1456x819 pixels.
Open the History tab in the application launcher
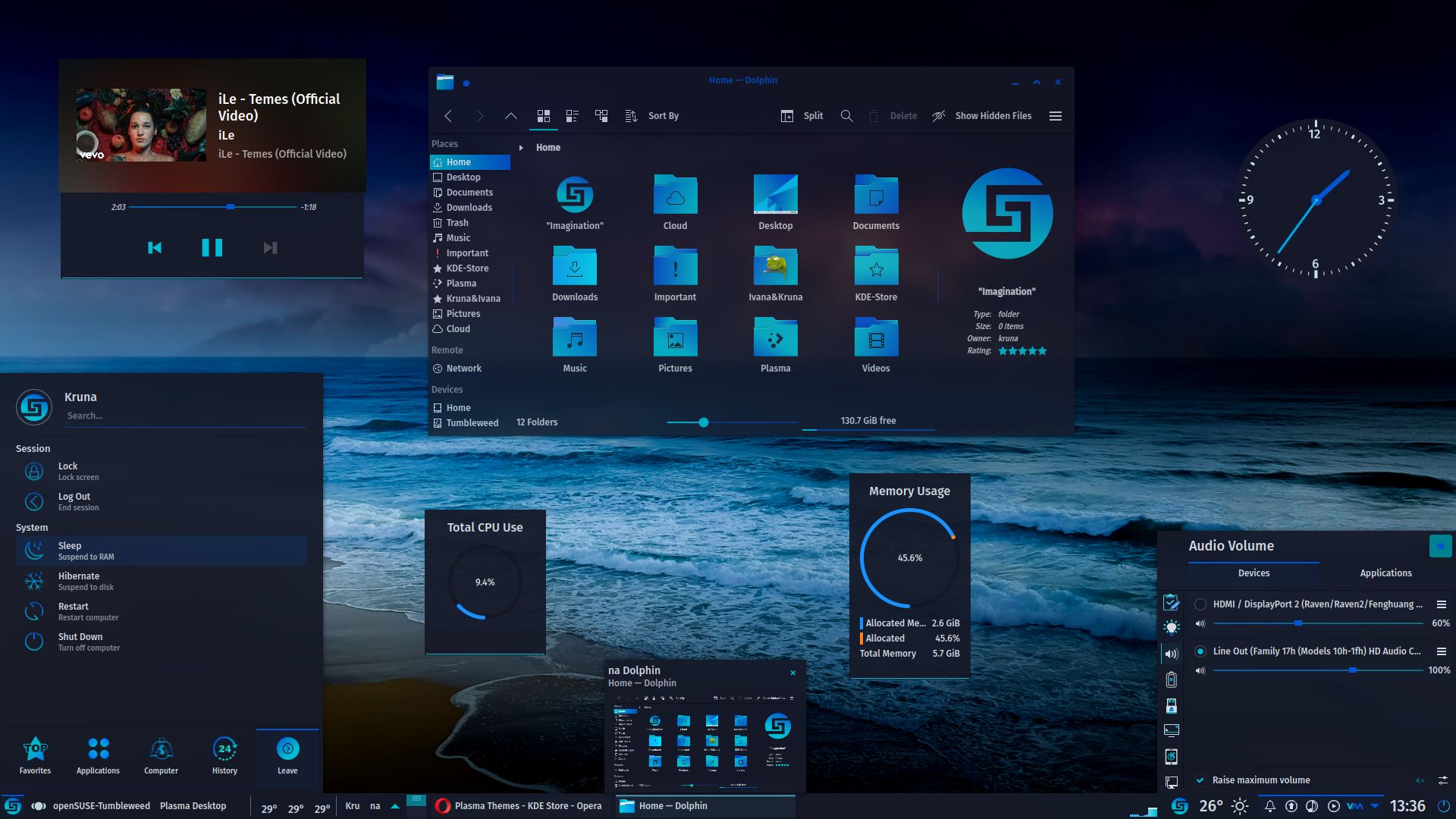click(x=224, y=755)
